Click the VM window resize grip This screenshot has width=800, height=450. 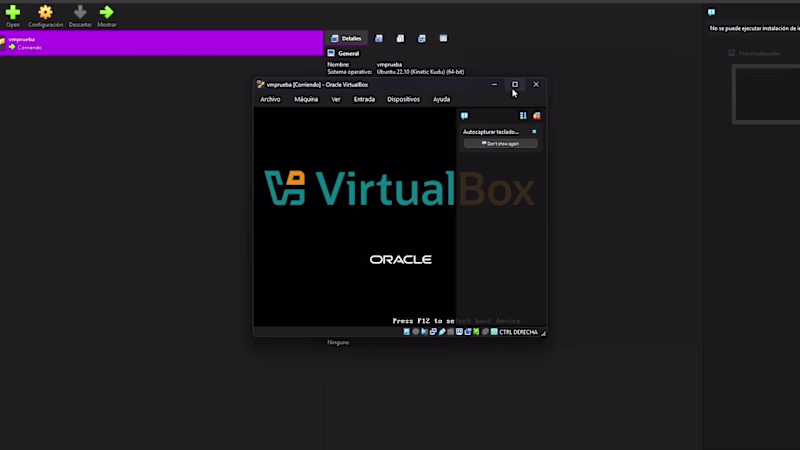pos(543,333)
